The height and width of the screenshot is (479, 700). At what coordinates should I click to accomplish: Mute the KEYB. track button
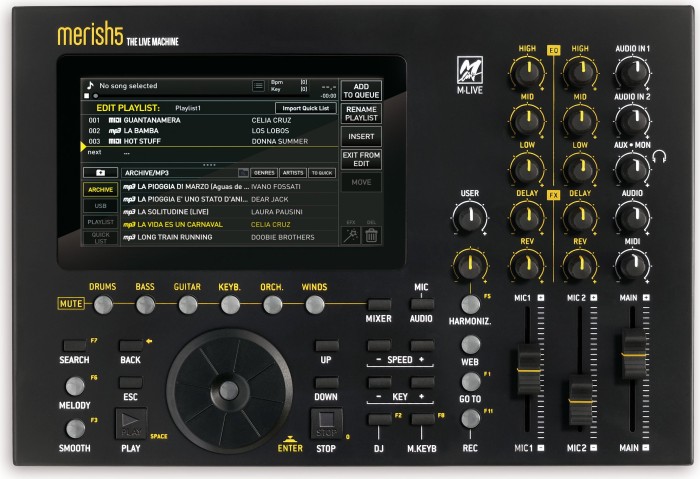tap(230, 305)
